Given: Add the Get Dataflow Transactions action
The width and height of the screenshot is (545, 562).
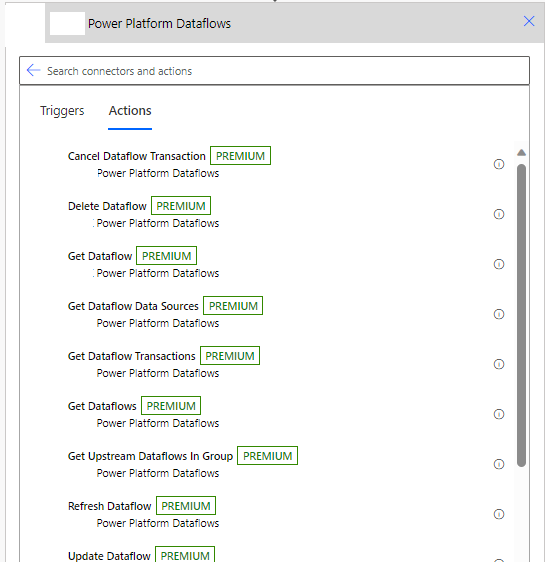Looking at the screenshot, I should [x=132, y=356].
